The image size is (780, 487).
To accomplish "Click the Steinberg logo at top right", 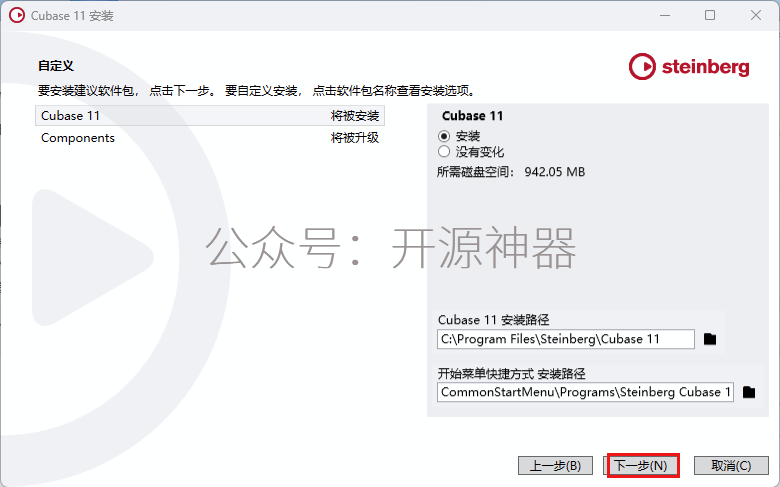I will 689,67.
